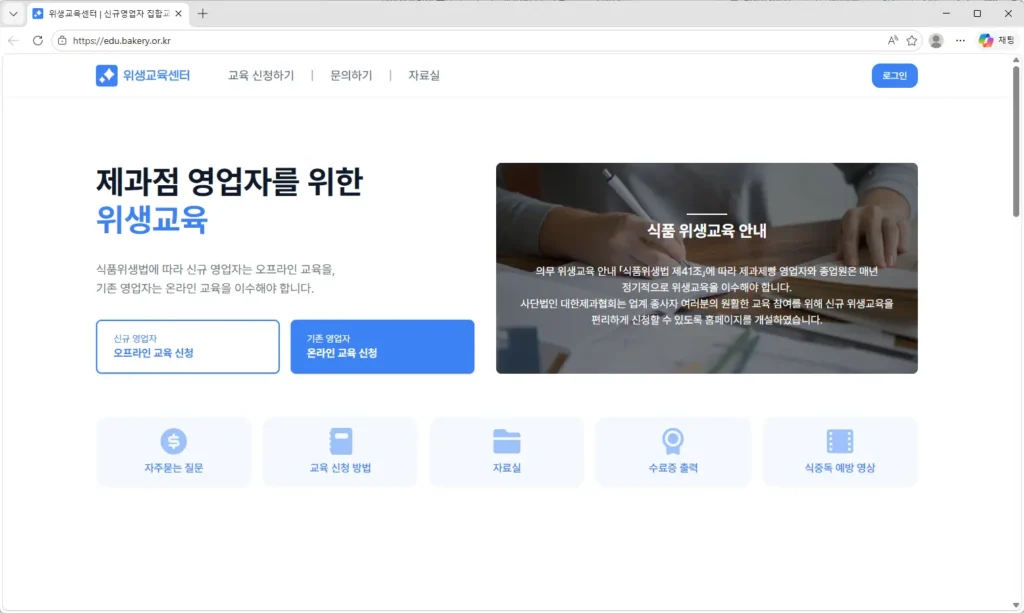The image size is (1024, 613).
Task: Click the blue 위생교육 heading text
Action: (x=152, y=219)
